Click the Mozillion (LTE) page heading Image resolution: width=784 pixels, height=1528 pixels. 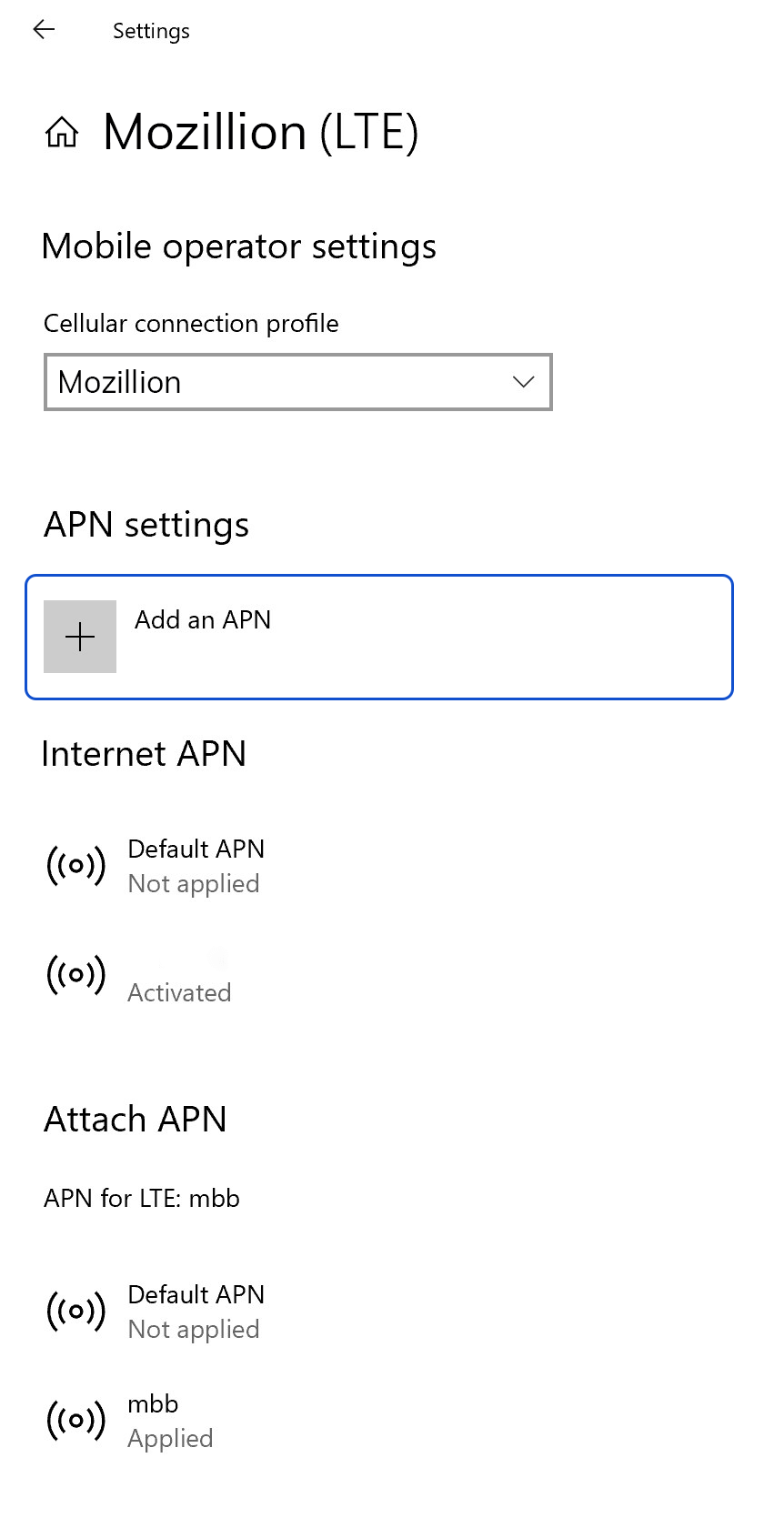coord(261,133)
